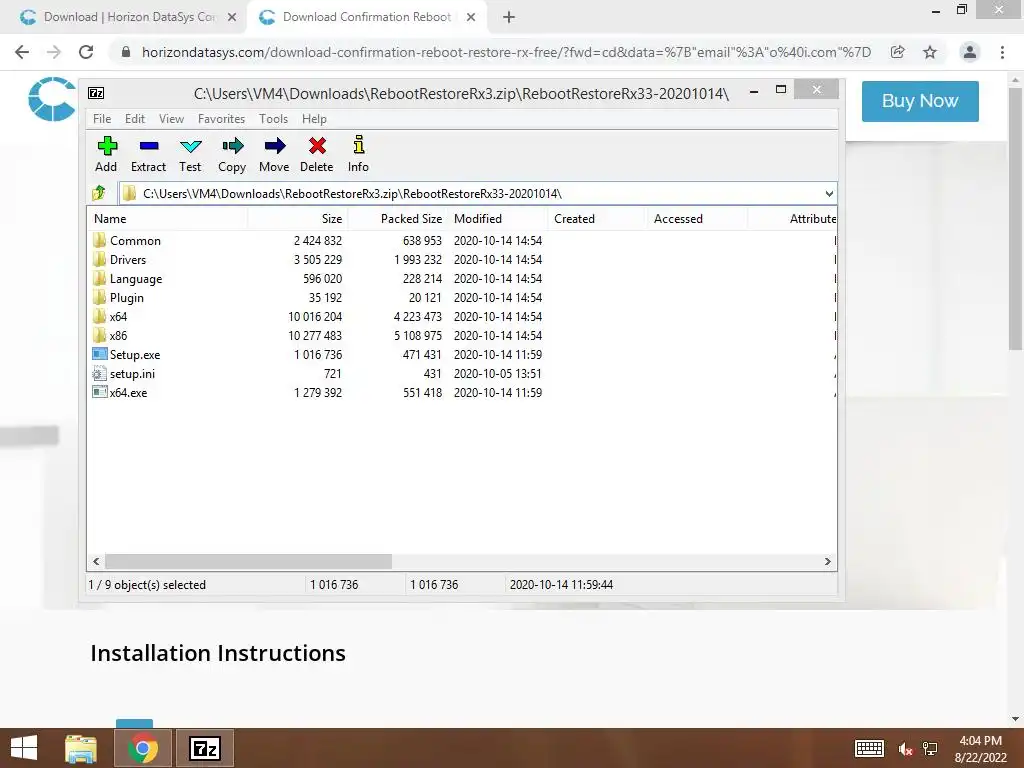The image size is (1024, 768).
Task: Bookmark this page with the star icon
Action: click(x=930, y=52)
